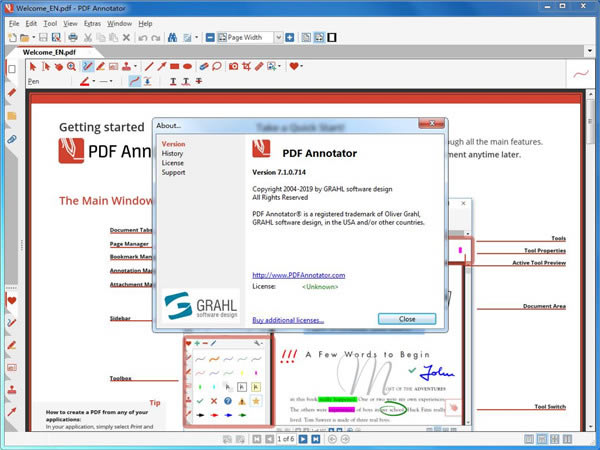600x450 pixels.
Task: Choose the Select arrow tool
Action: pyautogui.click(x=33, y=67)
